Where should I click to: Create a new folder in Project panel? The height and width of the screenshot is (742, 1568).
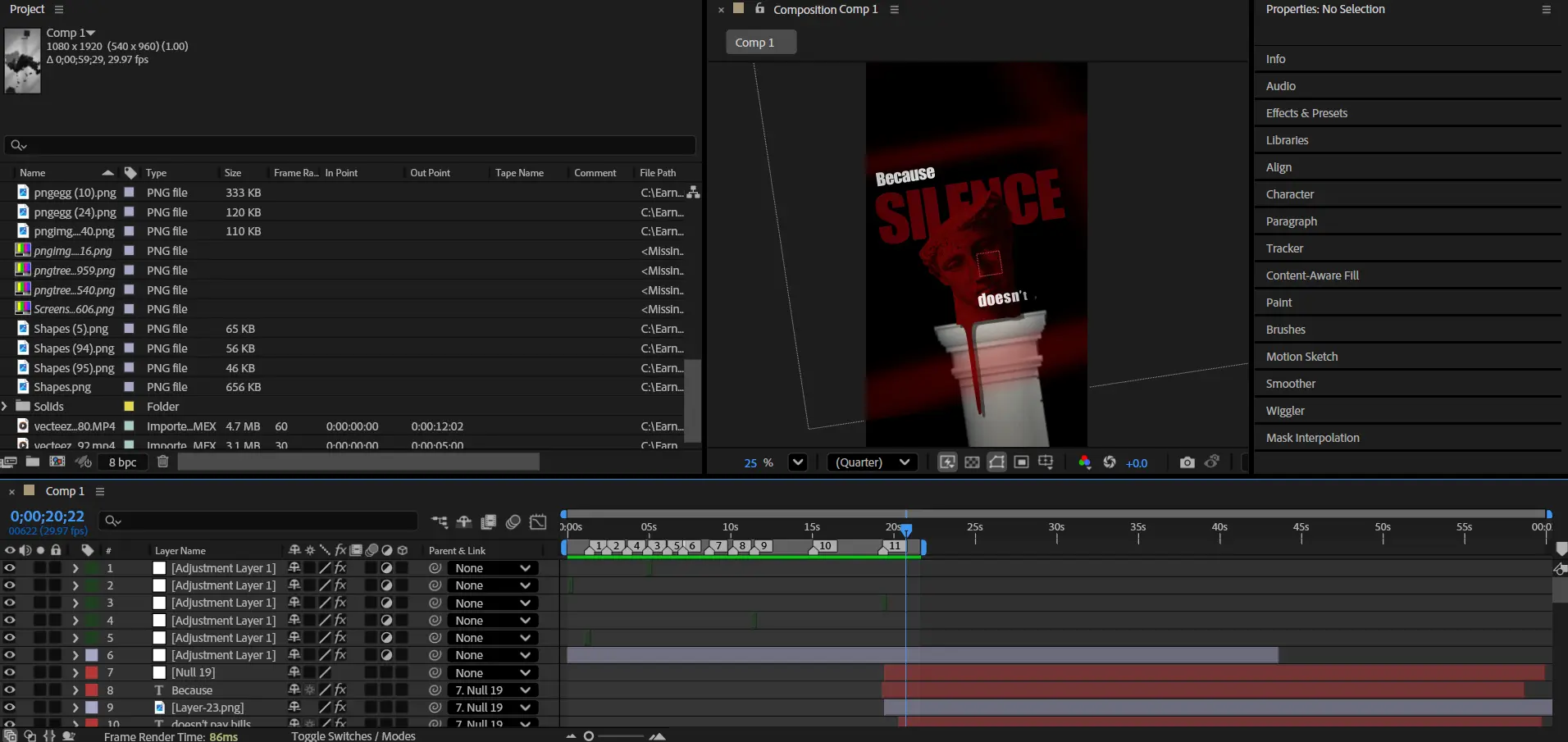click(x=33, y=462)
